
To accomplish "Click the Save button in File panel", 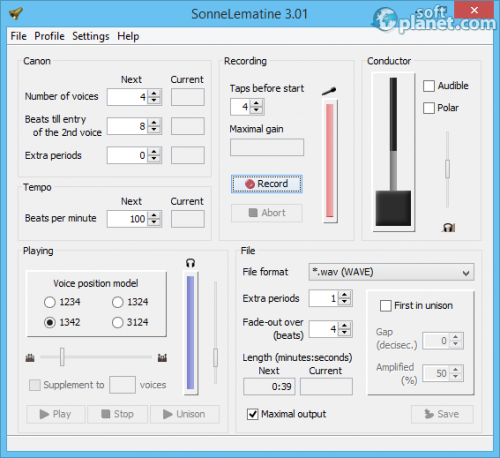I will click(442, 414).
